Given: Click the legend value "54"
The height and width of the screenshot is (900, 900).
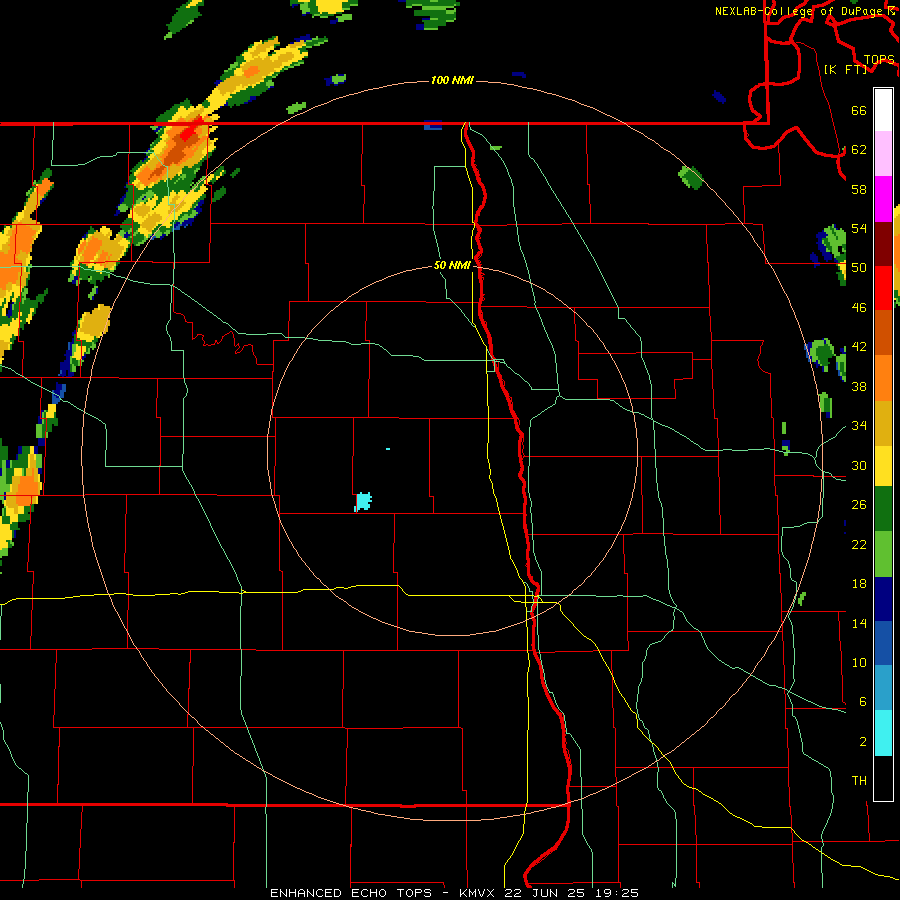Looking at the screenshot, I should tap(859, 228).
